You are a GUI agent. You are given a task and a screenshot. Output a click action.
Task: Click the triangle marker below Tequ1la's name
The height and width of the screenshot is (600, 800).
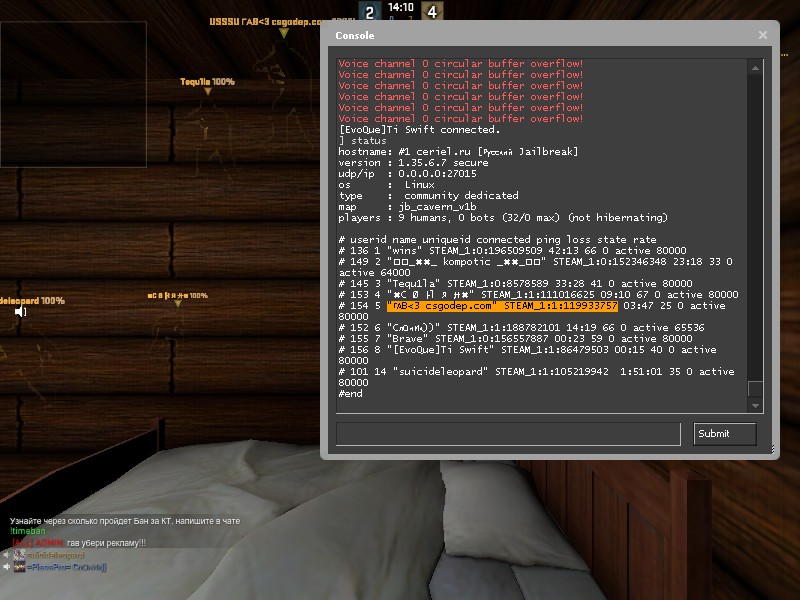tap(208, 92)
